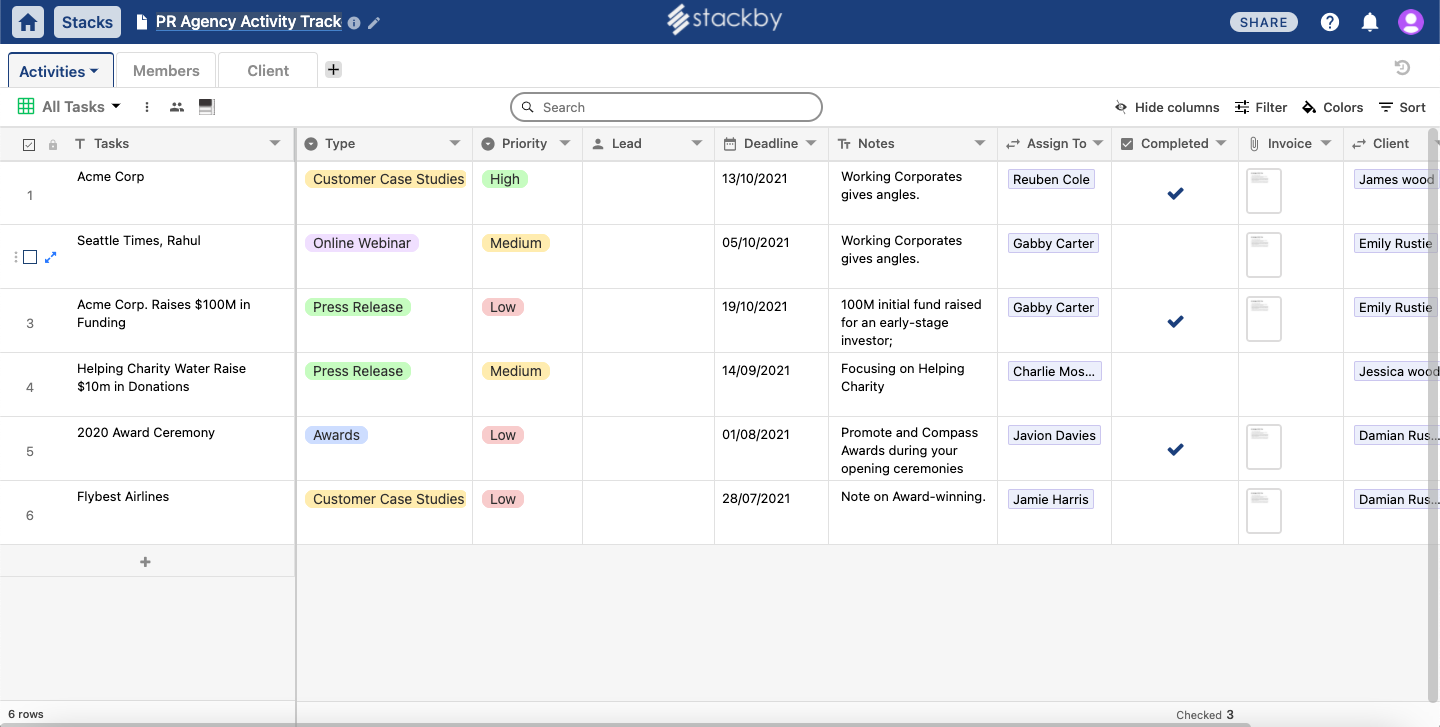Screen dimensions: 1440x727
Task: Switch to the Members tab
Action: 166,71
